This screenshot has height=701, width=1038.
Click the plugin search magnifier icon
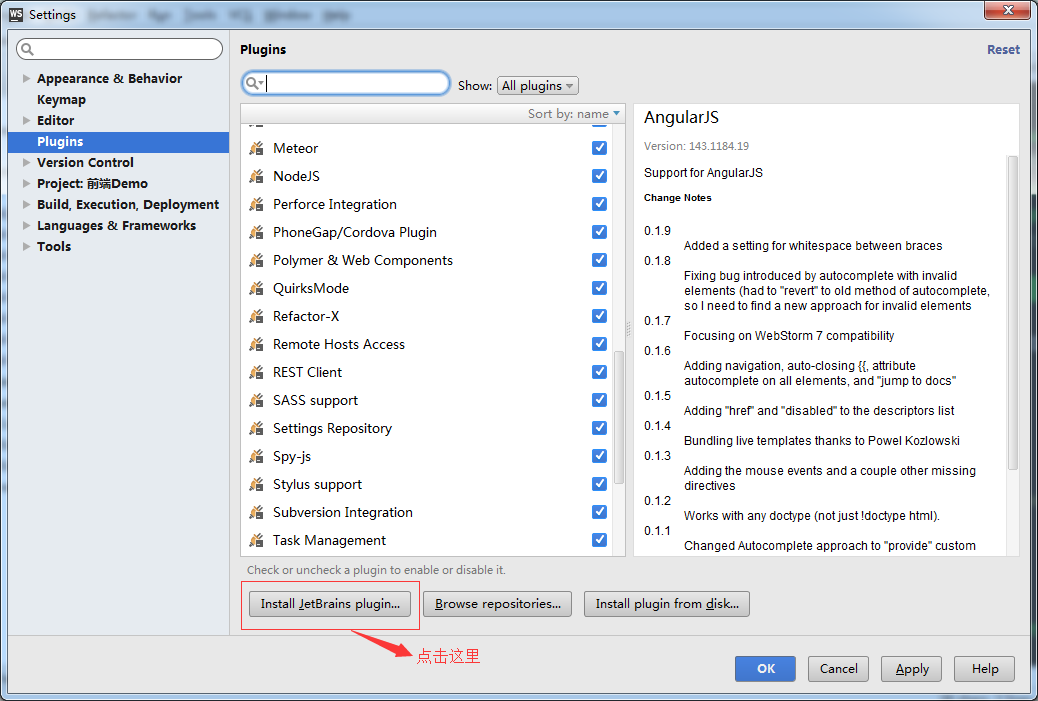[x=253, y=83]
